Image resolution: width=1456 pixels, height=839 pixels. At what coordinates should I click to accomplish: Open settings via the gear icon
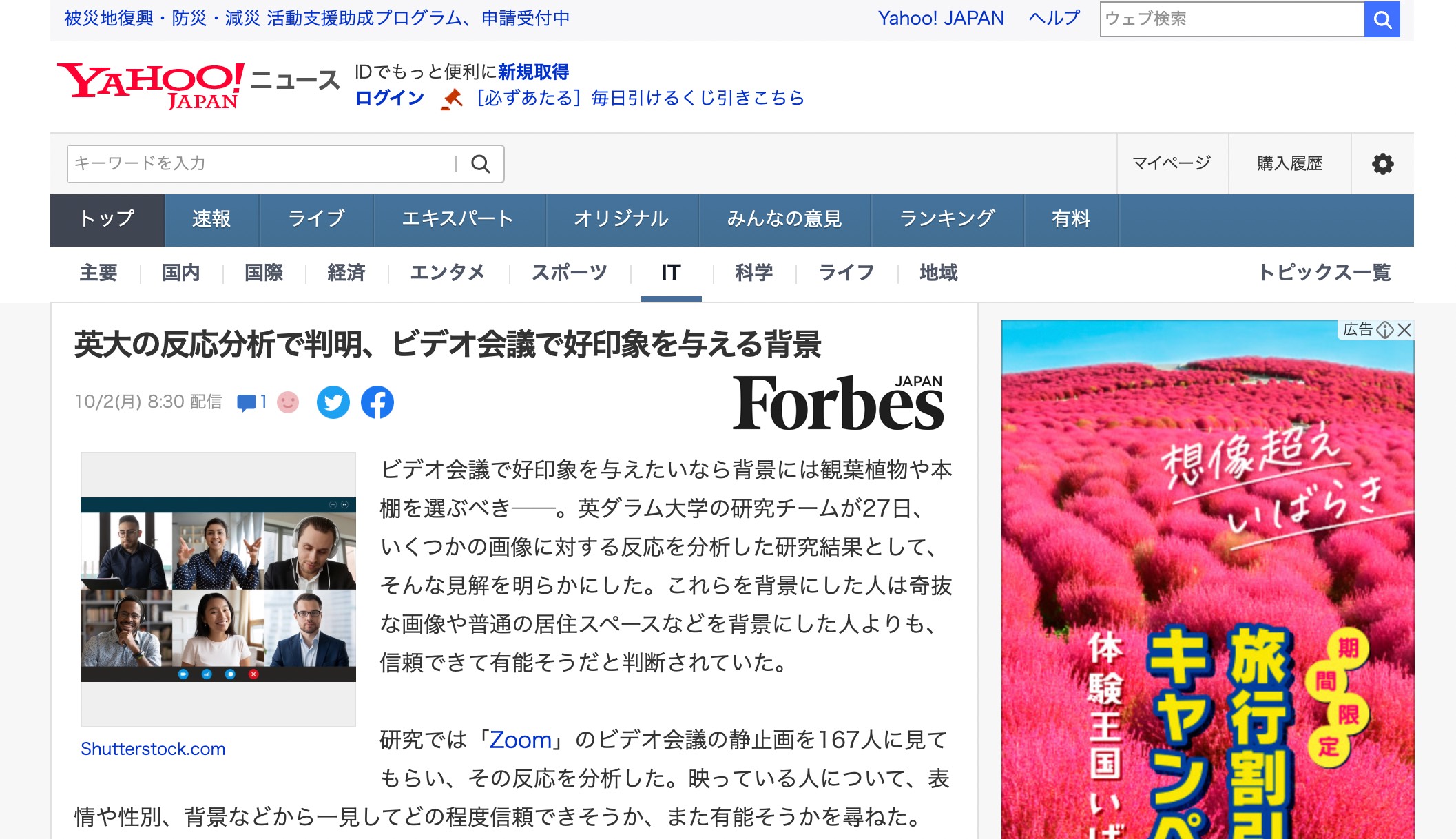click(x=1382, y=164)
